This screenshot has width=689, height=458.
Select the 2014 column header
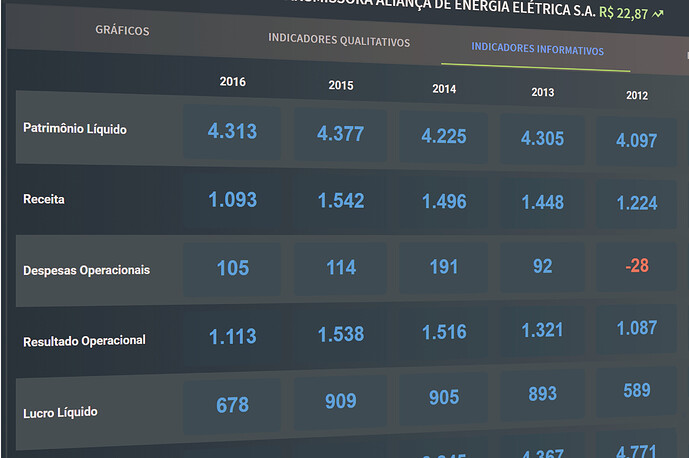pos(444,89)
